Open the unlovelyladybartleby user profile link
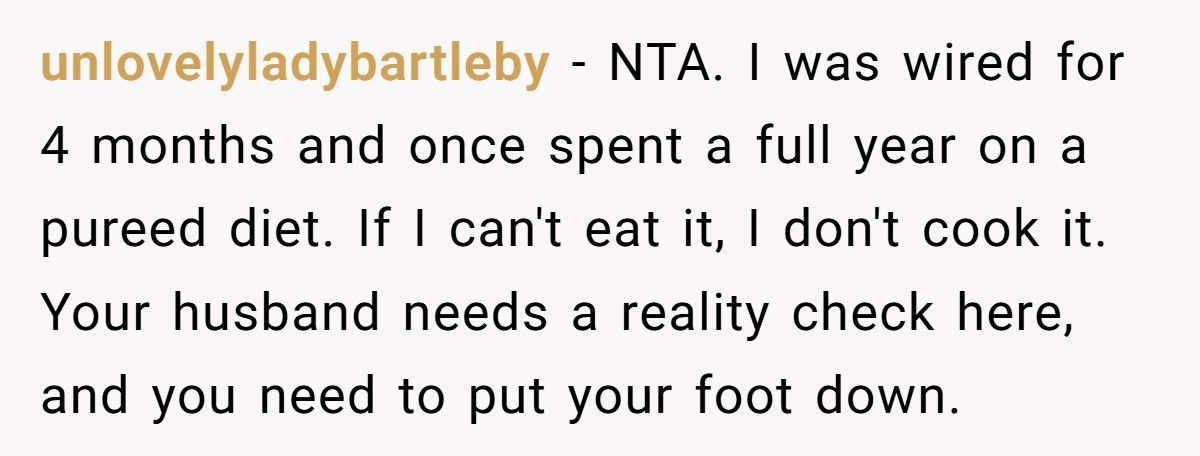This screenshot has width=1200, height=456. pyautogui.click(x=295, y=66)
